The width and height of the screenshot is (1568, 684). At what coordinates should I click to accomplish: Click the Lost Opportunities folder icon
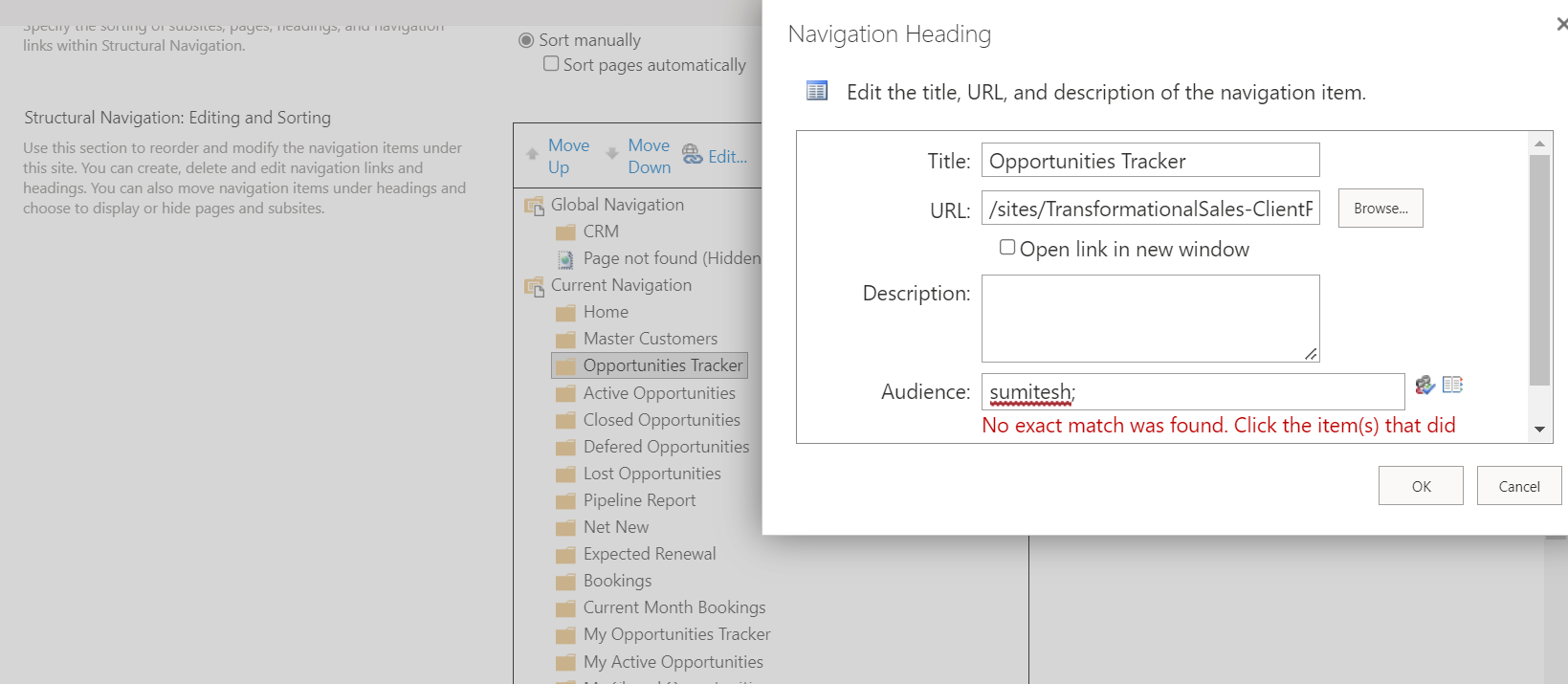tap(565, 474)
